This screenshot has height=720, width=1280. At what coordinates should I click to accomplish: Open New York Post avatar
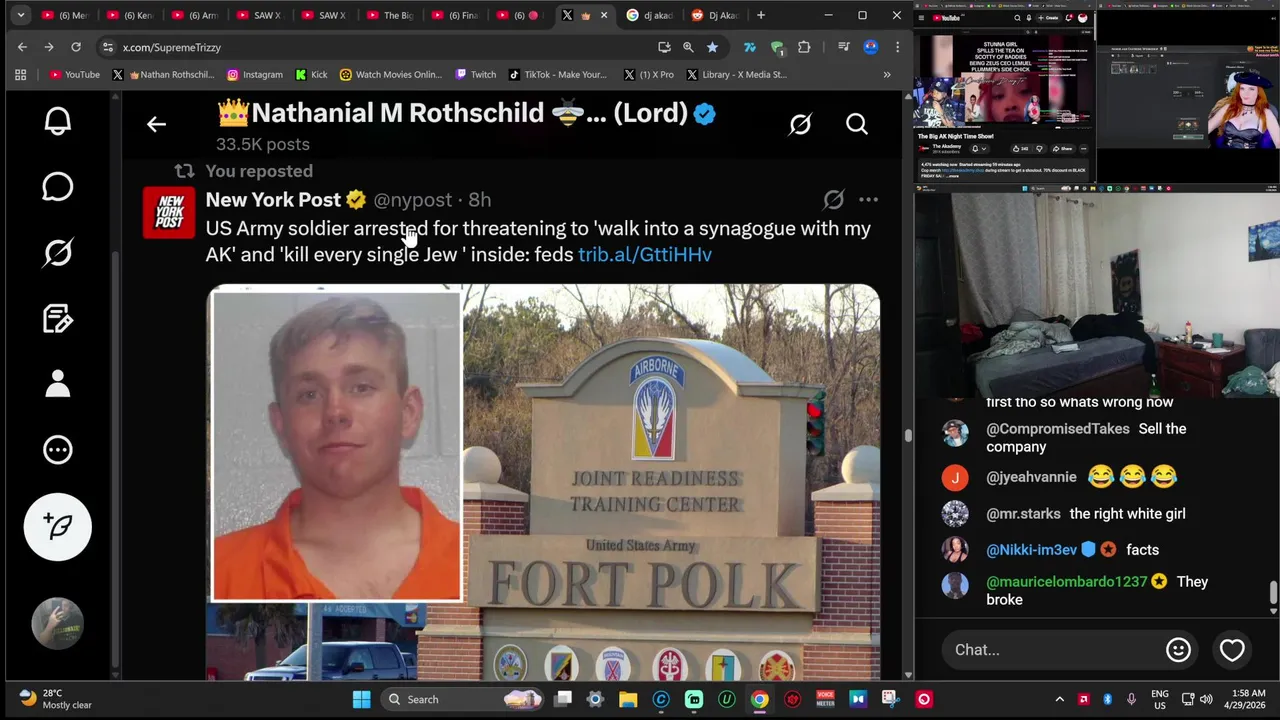pyautogui.click(x=169, y=212)
